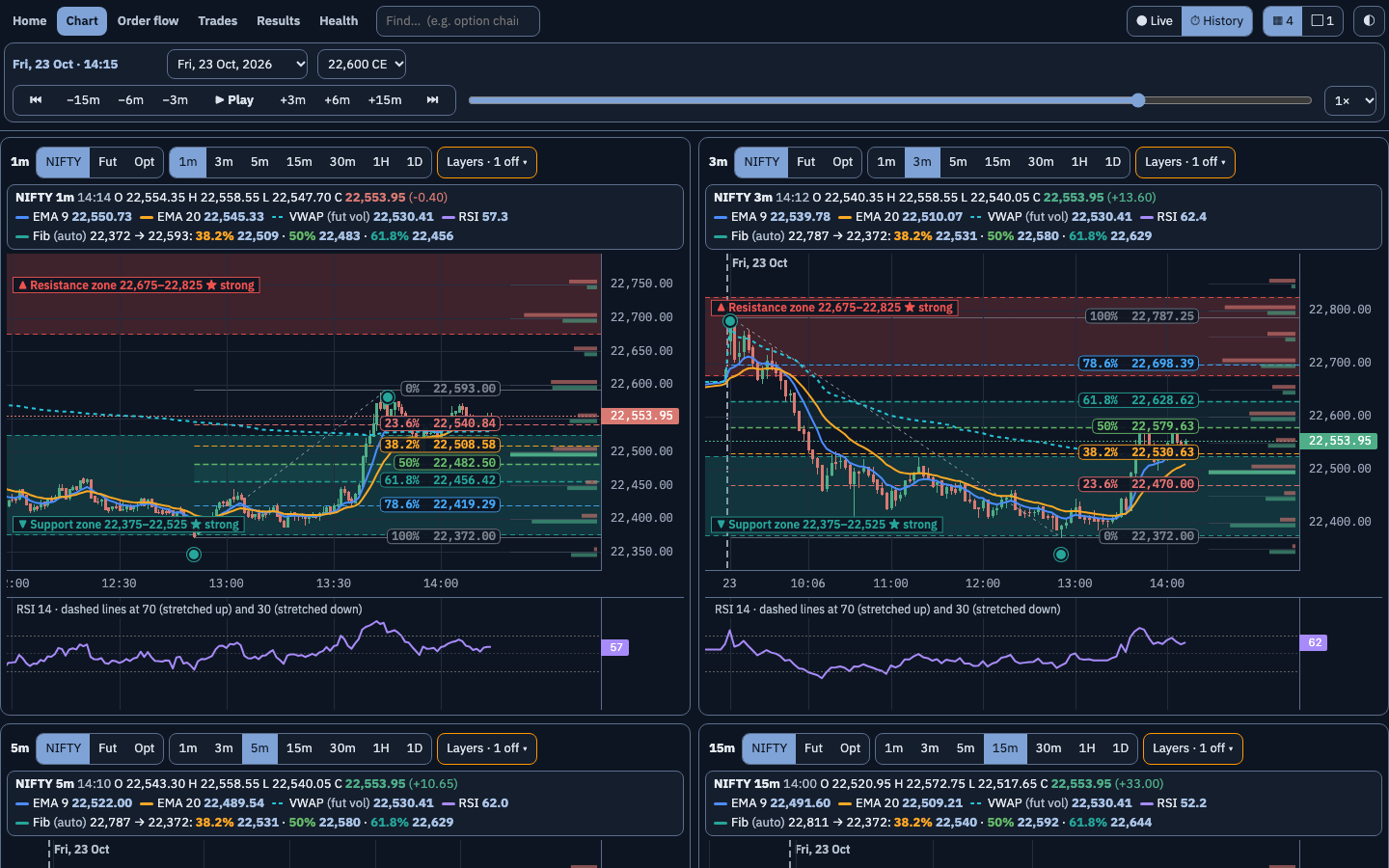Image resolution: width=1389 pixels, height=868 pixels.
Task: Click 50% Fib label 22,579.63 in 3m chart
Action: [1146, 426]
